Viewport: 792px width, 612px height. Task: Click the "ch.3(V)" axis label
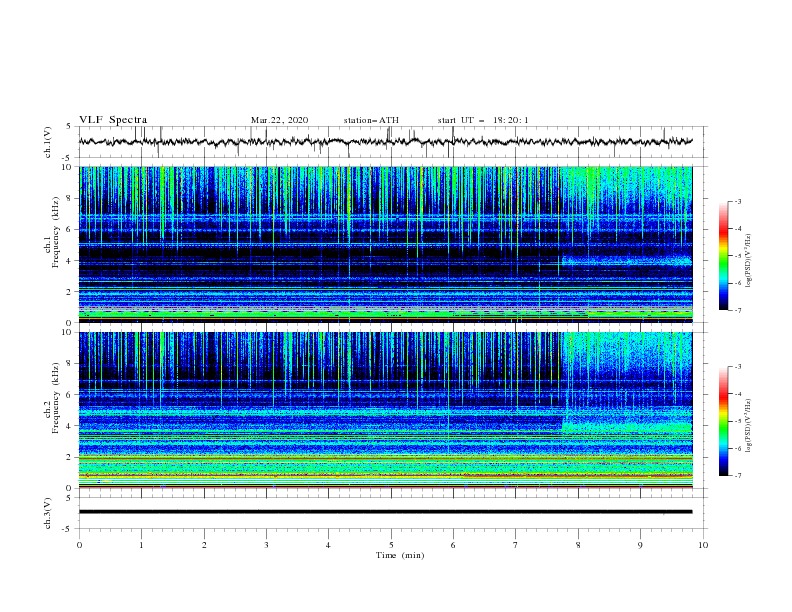(x=48, y=513)
